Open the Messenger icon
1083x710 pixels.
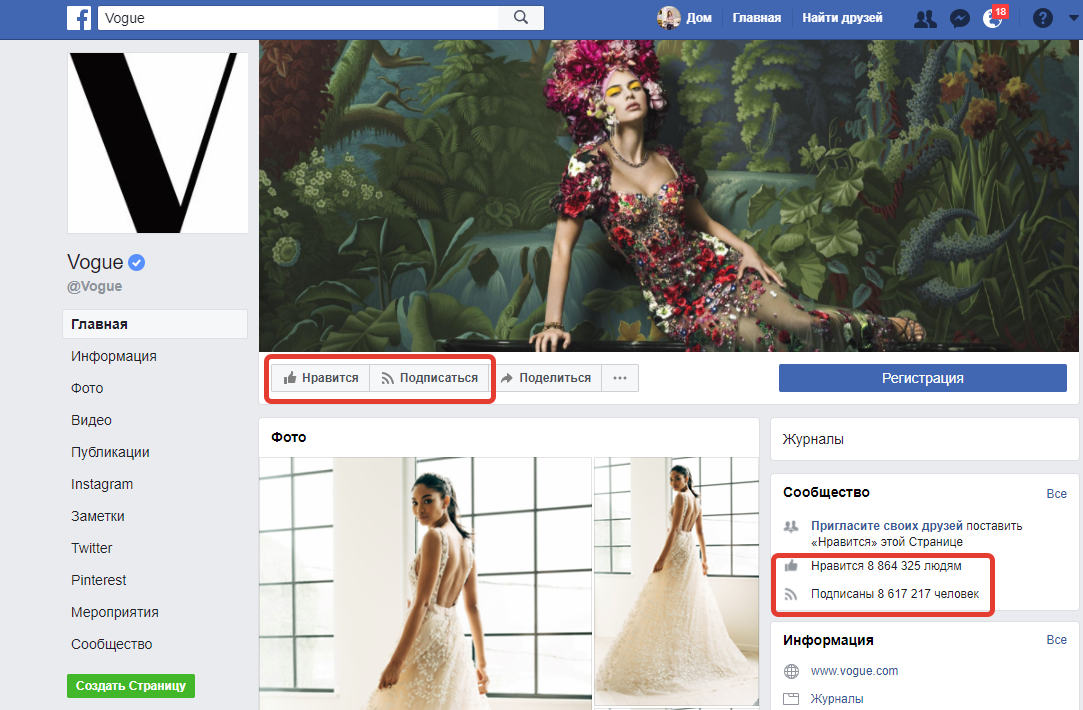point(959,18)
